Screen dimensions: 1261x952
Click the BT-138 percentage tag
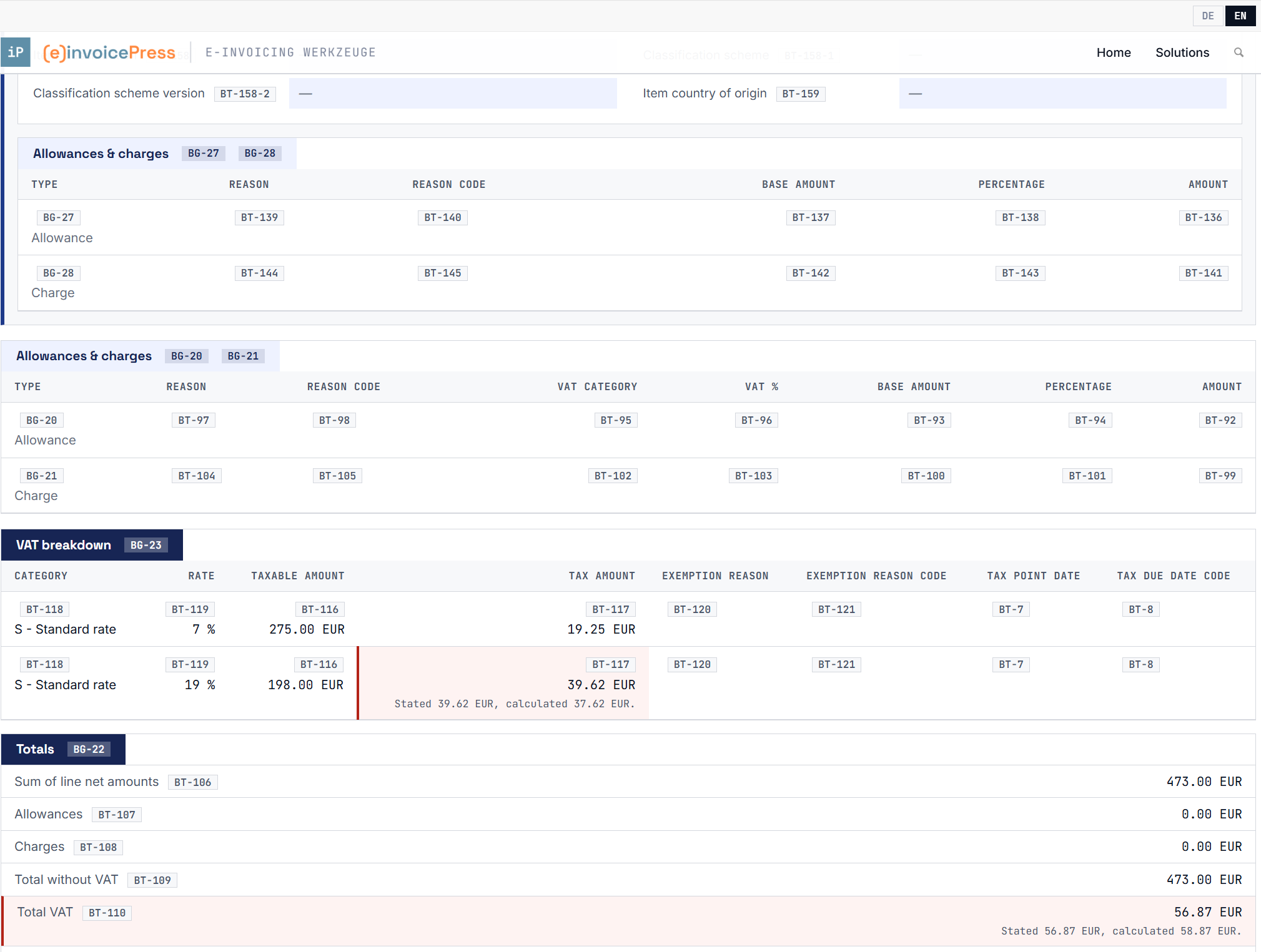[1021, 217]
